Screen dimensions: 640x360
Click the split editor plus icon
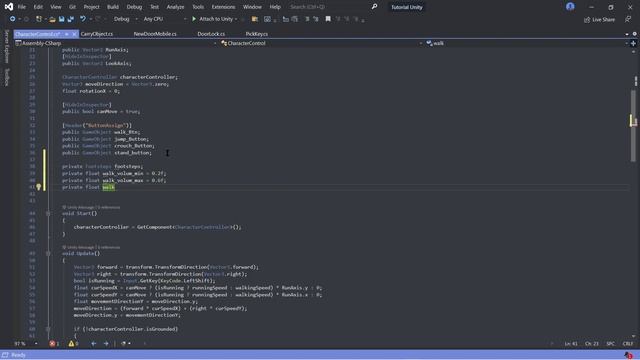633,43
